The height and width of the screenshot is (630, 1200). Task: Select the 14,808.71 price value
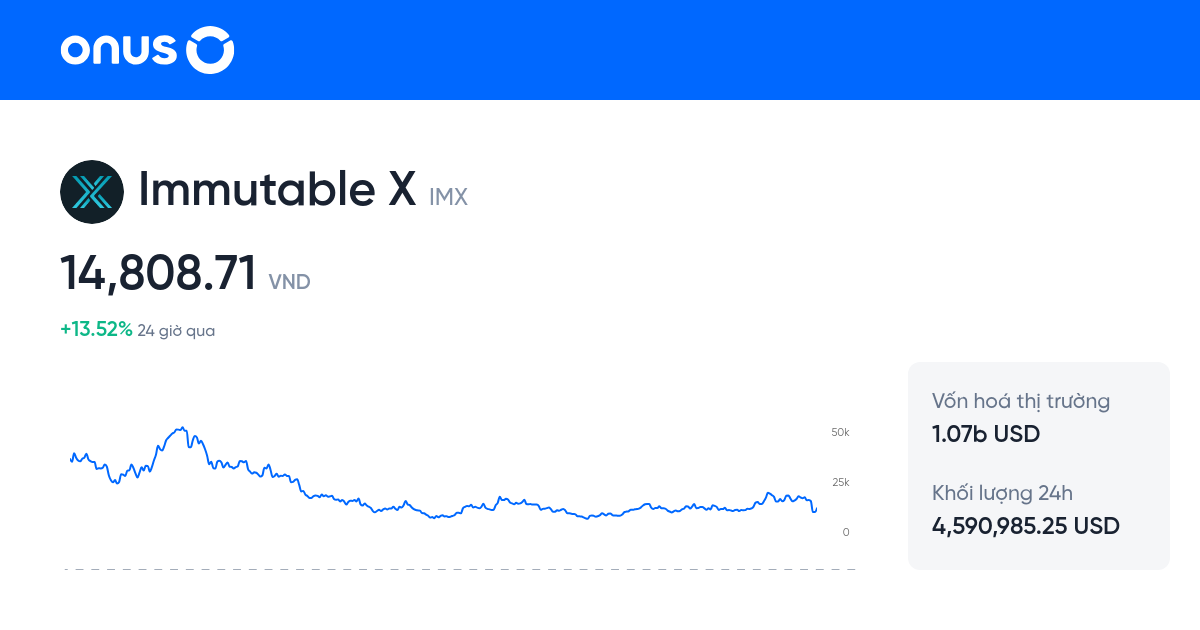[159, 274]
